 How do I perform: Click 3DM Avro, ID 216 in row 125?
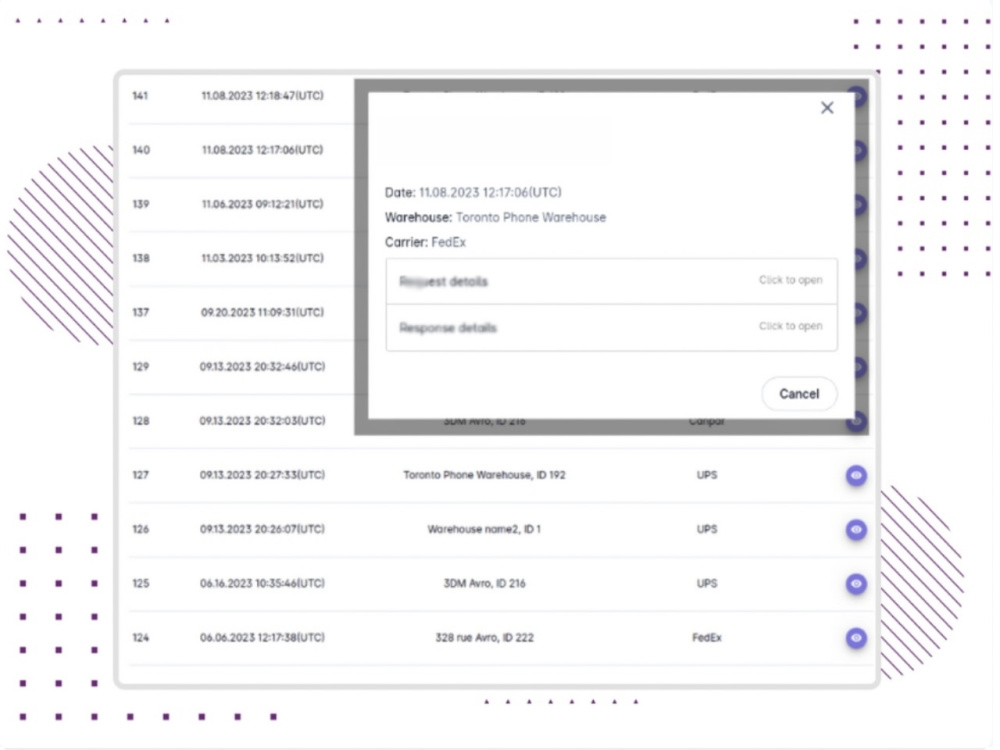click(485, 584)
